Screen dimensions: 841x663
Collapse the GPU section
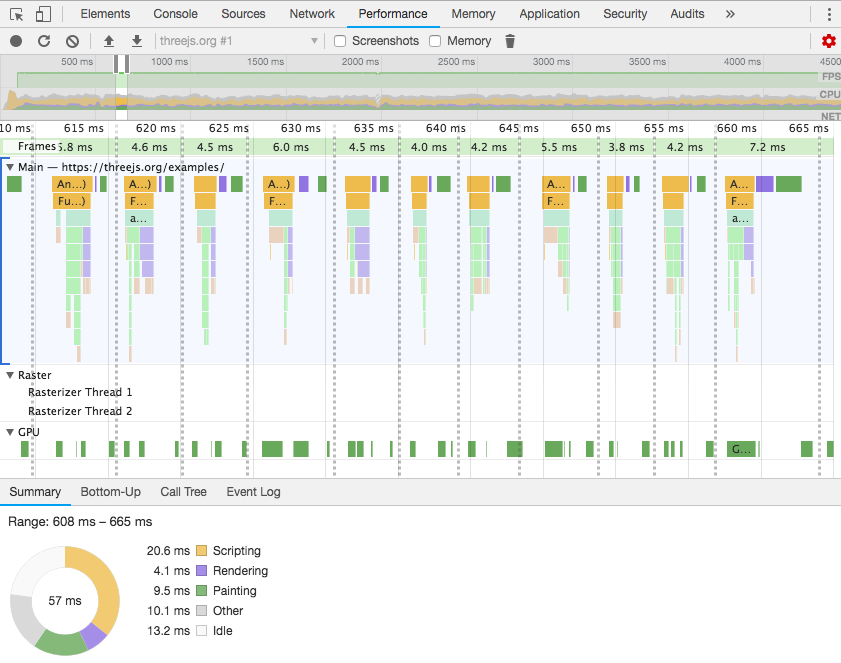(x=10, y=432)
